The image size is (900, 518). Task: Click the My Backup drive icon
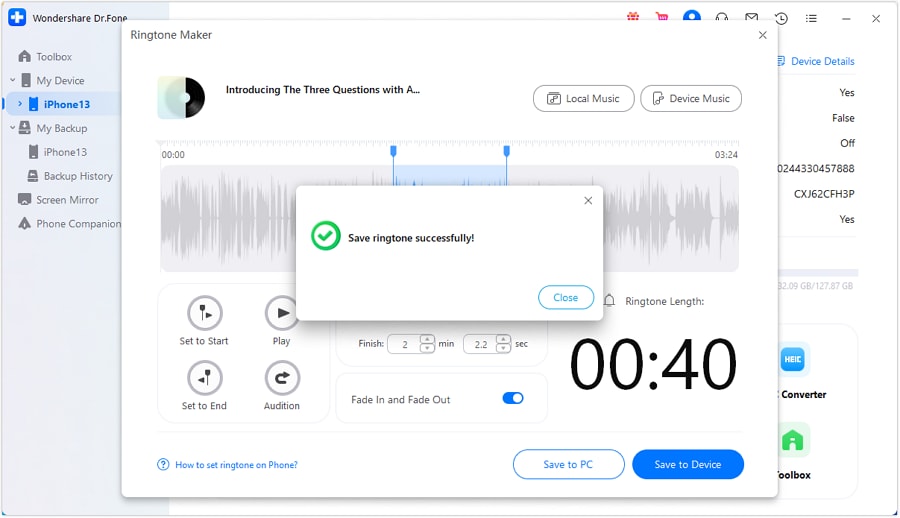pyautogui.click(x=25, y=127)
